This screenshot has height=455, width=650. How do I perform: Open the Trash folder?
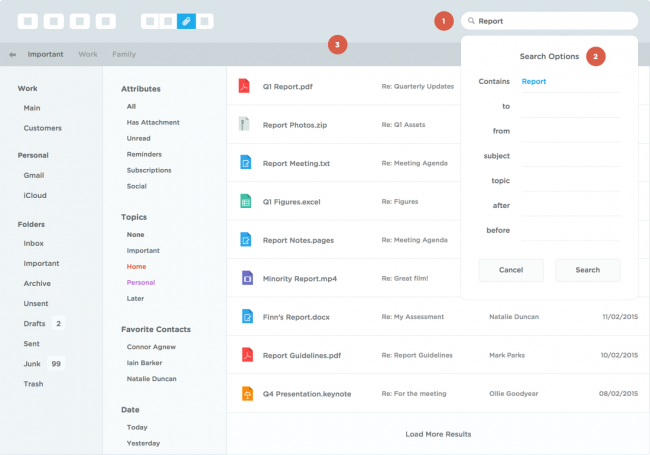[x=34, y=384]
